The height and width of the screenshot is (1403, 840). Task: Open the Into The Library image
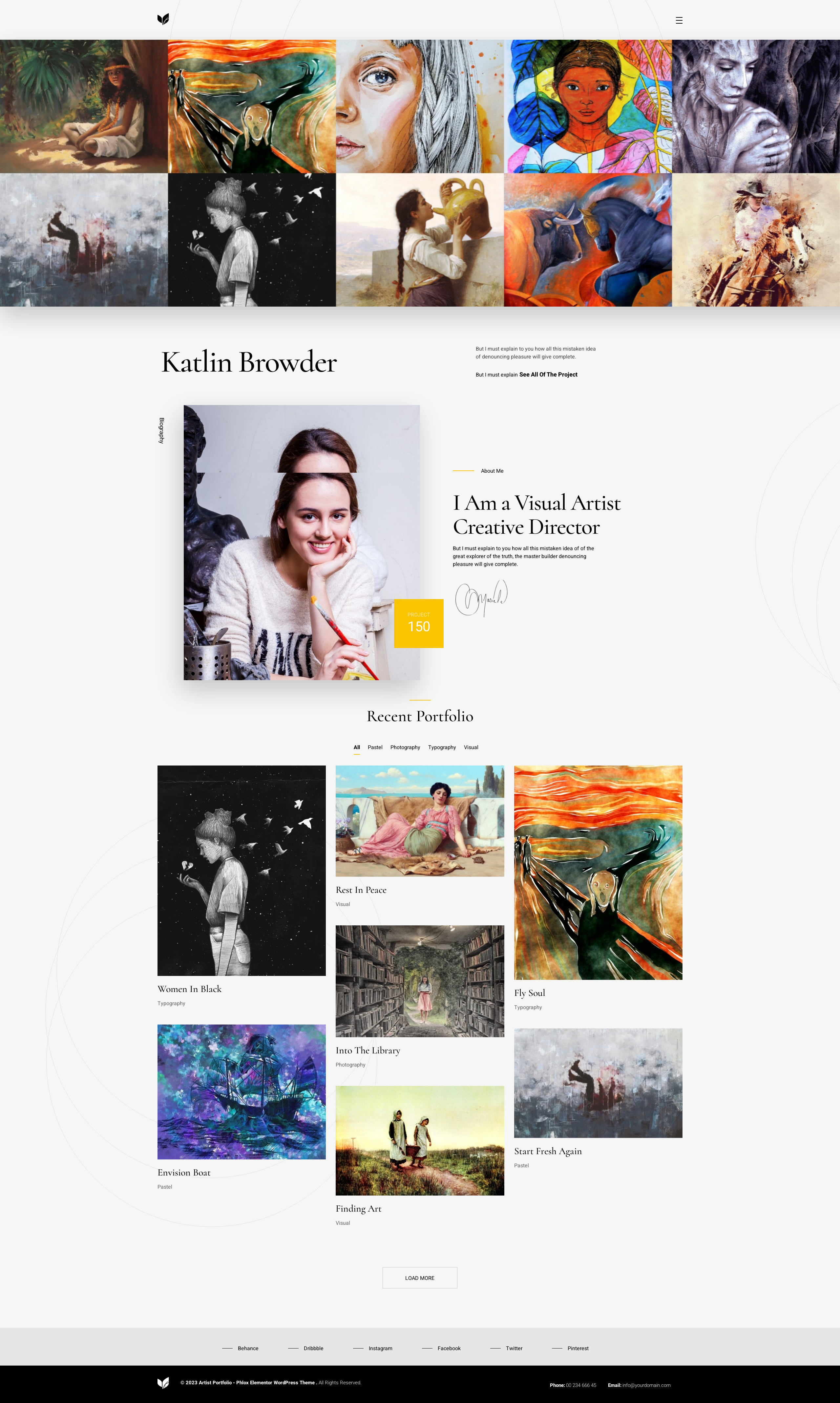click(419, 981)
